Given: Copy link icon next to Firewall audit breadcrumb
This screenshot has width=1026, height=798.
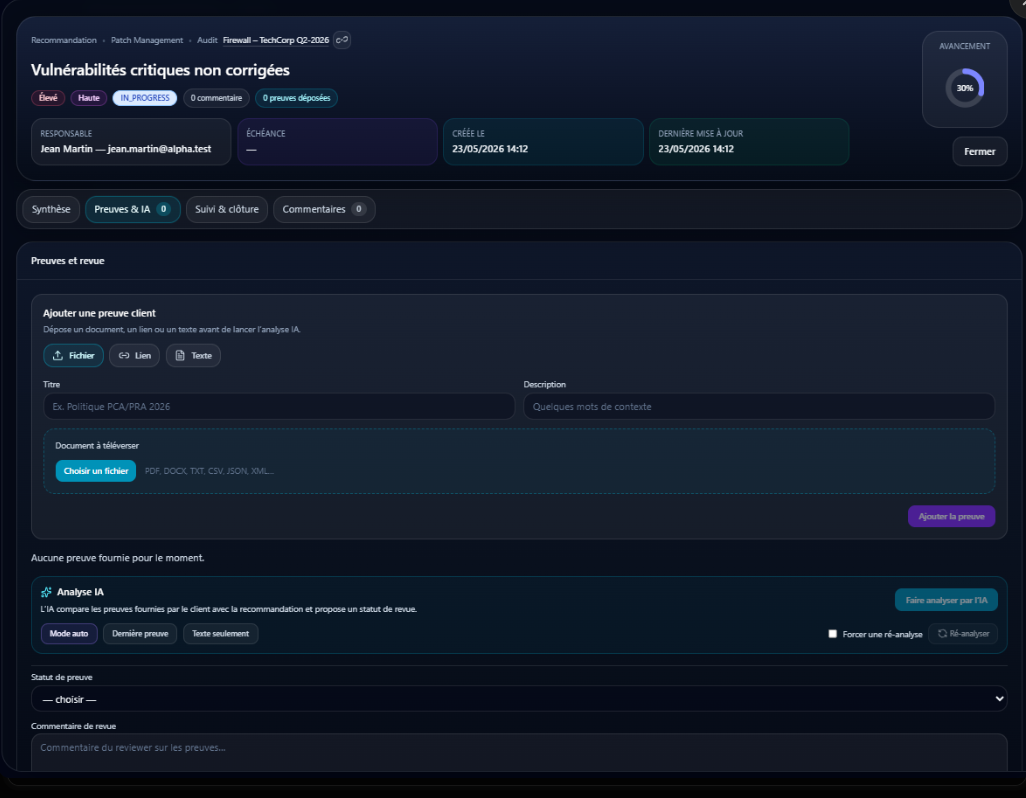Looking at the screenshot, I should click(x=342, y=40).
